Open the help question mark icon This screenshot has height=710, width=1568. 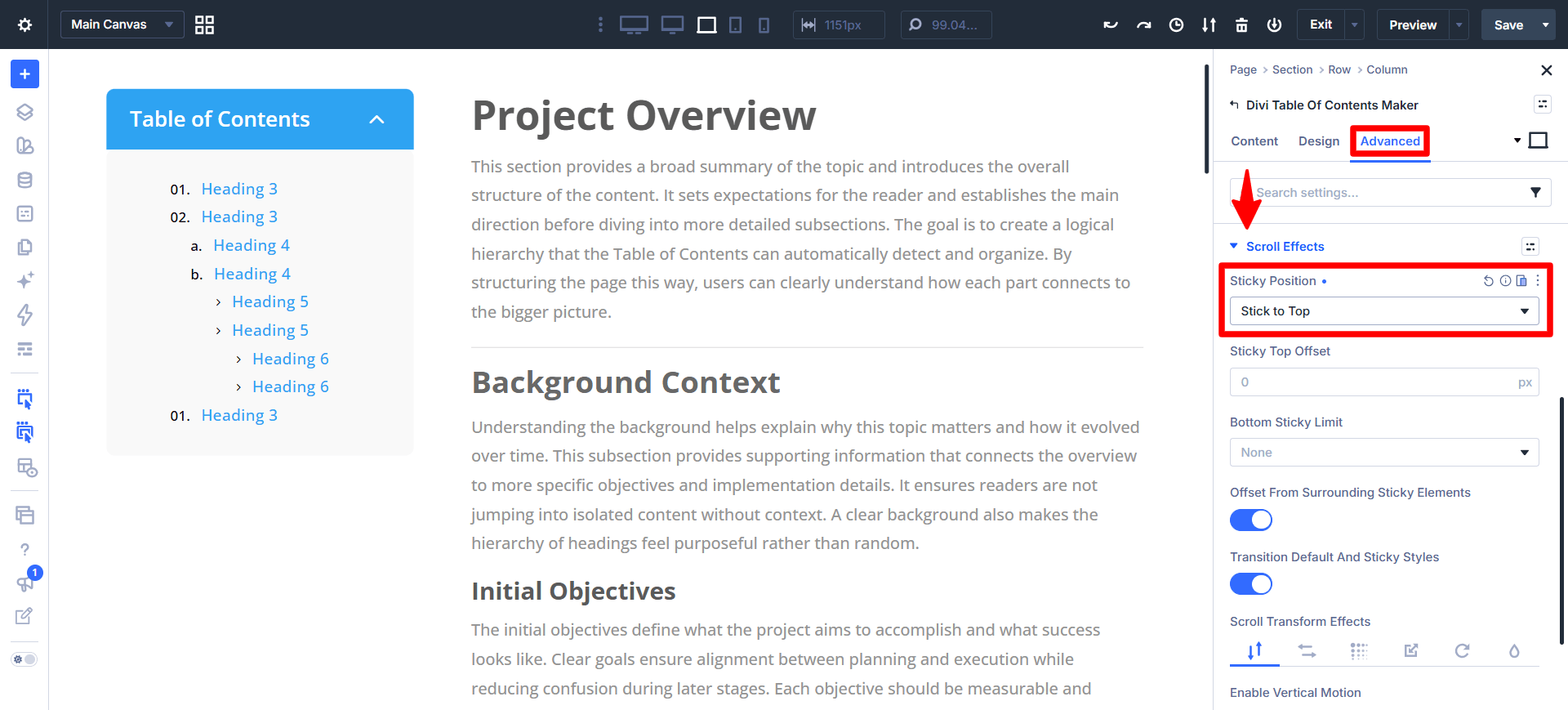24,549
